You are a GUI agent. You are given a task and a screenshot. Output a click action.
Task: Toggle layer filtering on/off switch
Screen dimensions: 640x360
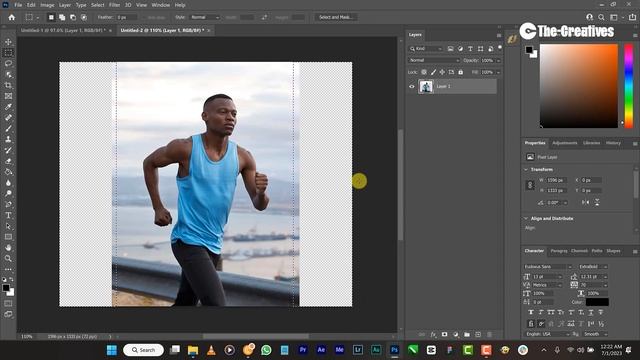coord(500,48)
